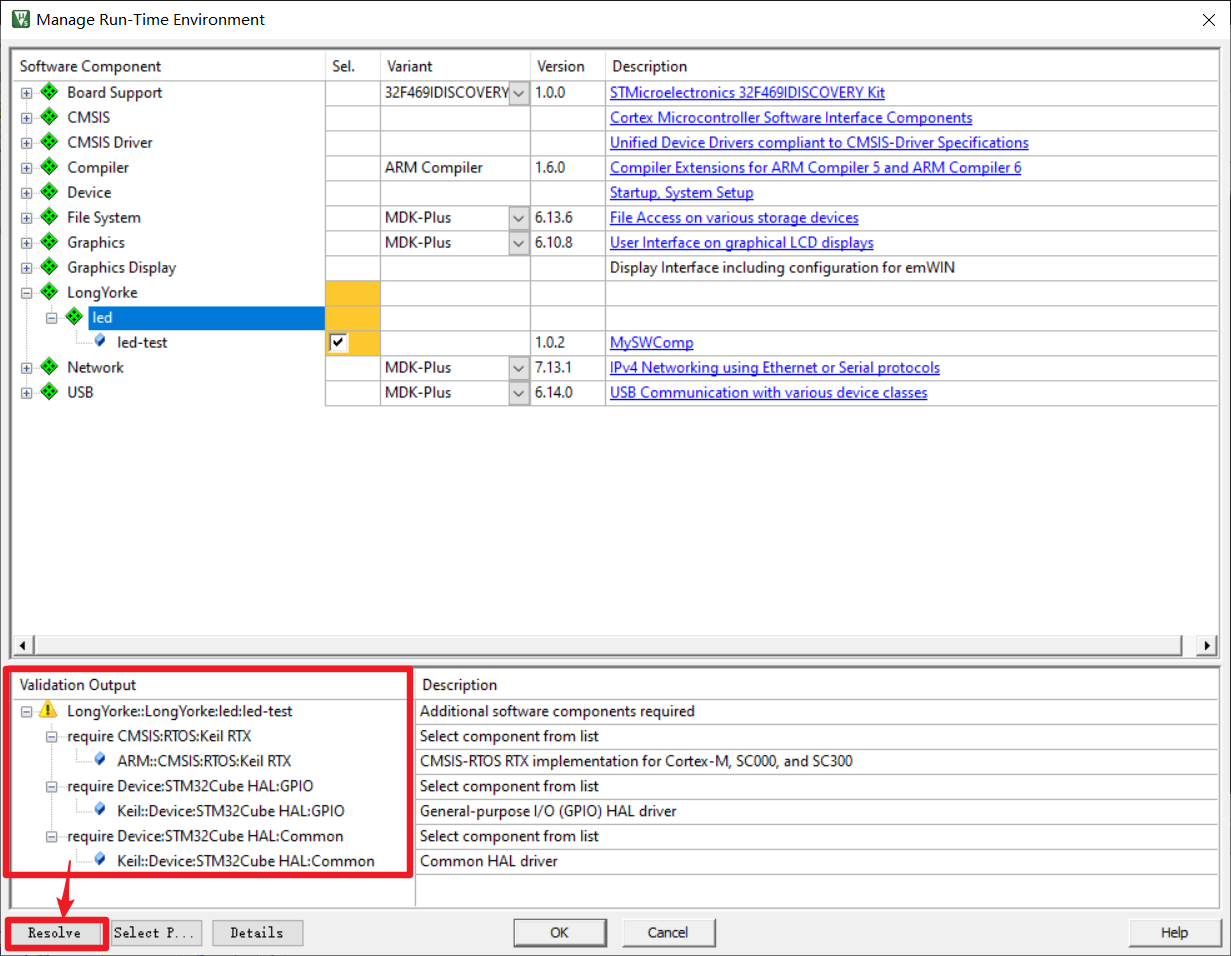Collapse the require Device:STM32Cube HAL:GPIO node
This screenshot has height=956, width=1231.
pyautogui.click(x=52, y=786)
